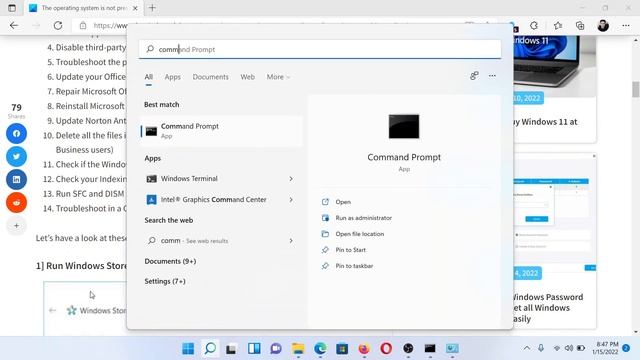Open Chat from the taskbar
The height and width of the screenshot is (360, 640).
[276, 349]
